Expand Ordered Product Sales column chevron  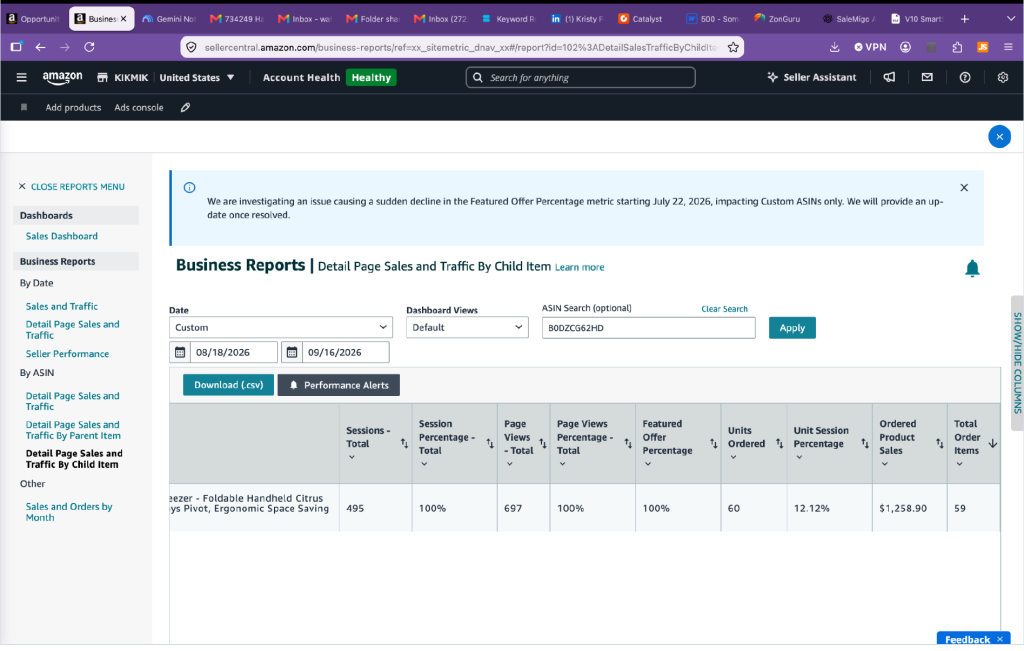point(884,464)
